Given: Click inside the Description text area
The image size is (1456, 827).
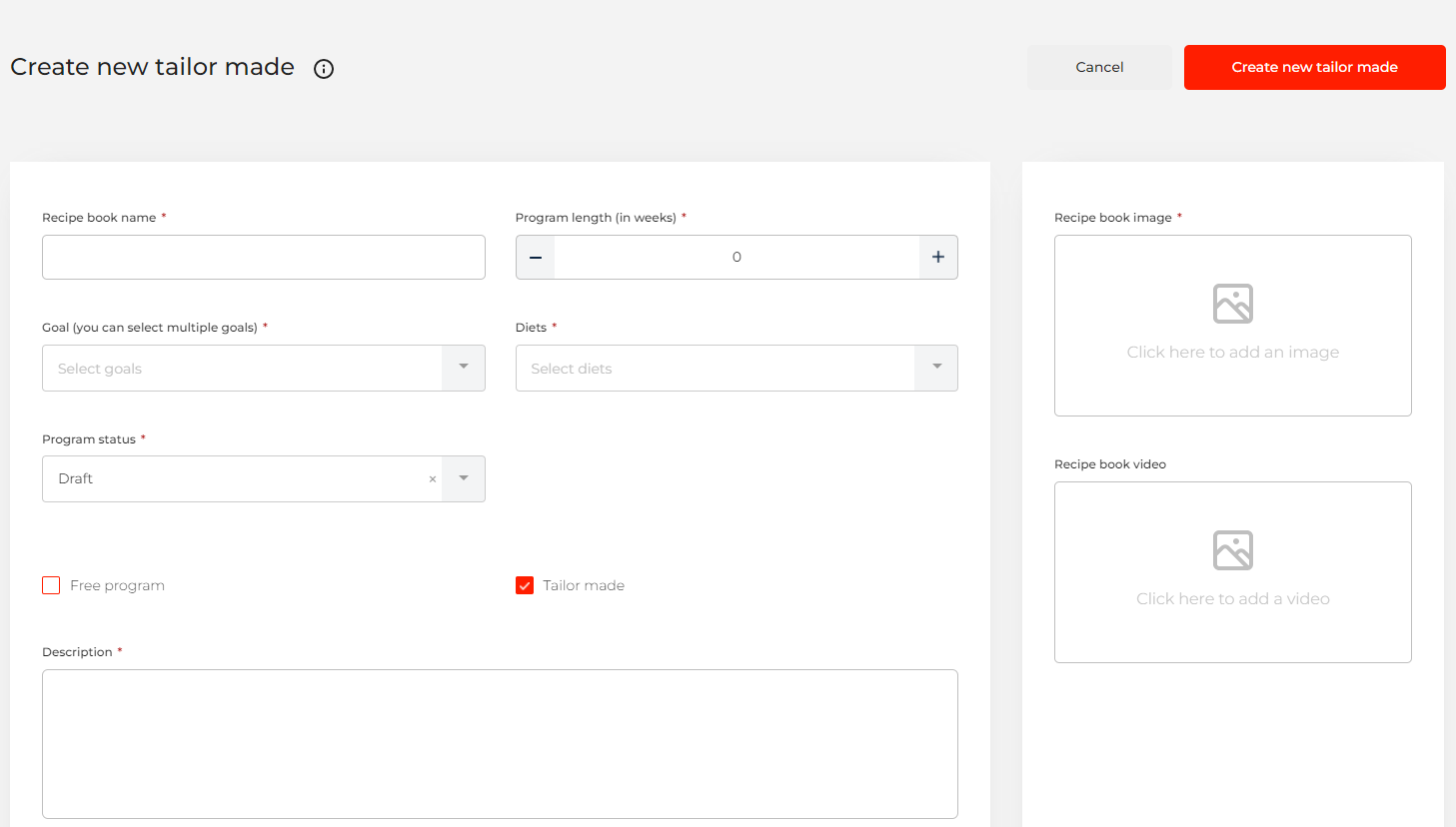Looking at the screenshot, I should [x=500, y=744].
